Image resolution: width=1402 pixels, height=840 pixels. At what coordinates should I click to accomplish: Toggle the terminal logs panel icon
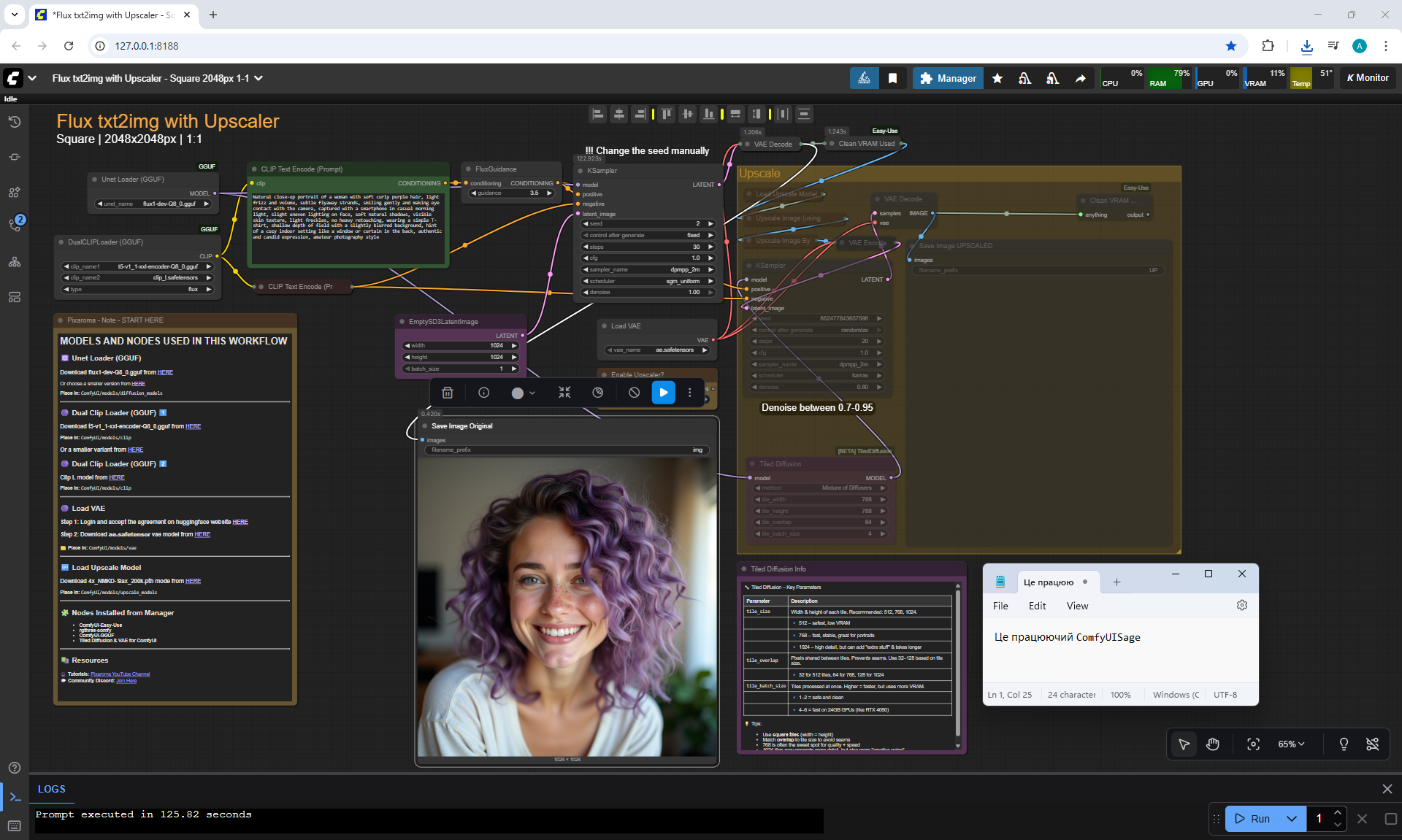point(15,797)
